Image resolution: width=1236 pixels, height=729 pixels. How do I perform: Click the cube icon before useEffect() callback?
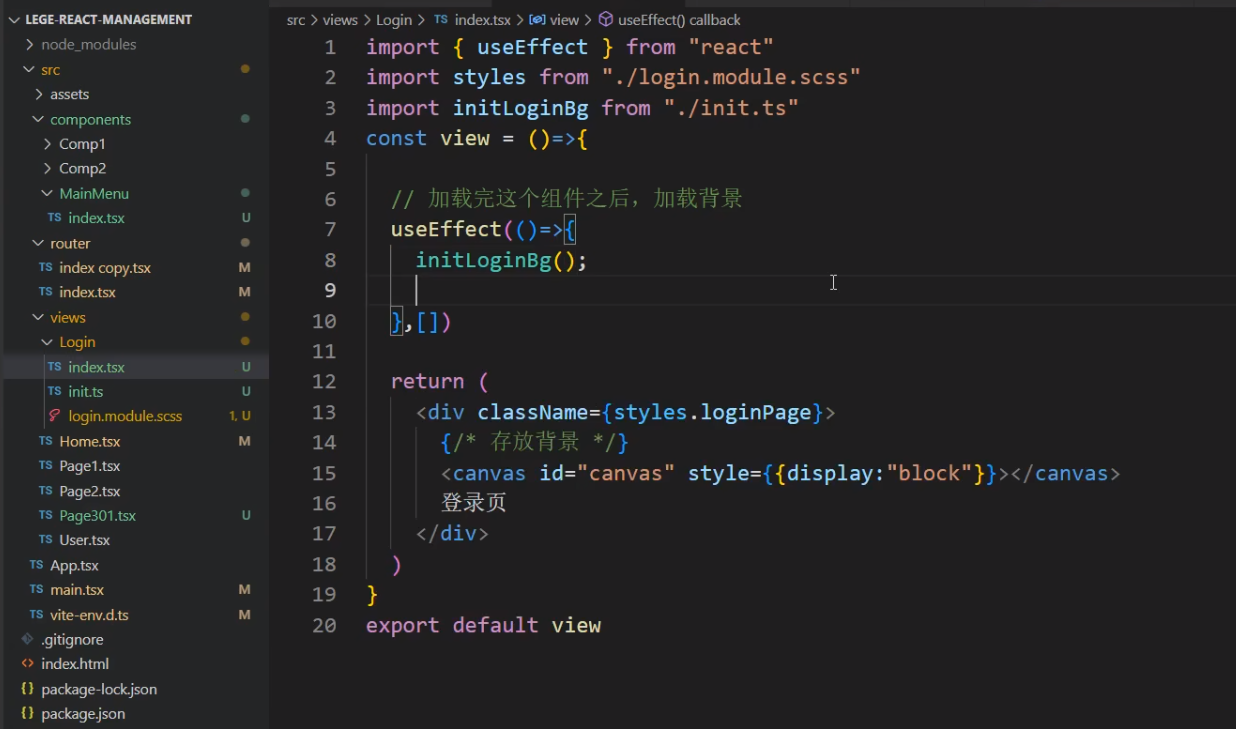point(606,20)
